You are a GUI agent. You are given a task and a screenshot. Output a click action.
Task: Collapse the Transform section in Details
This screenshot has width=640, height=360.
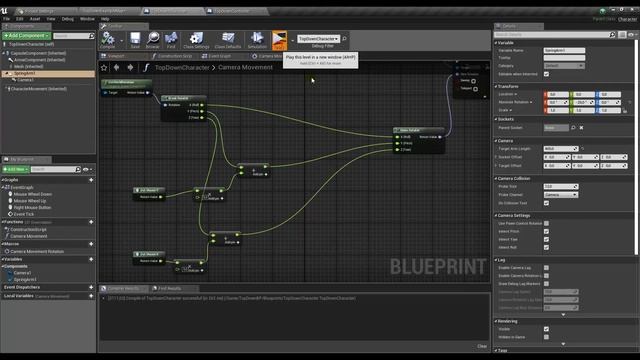tap(496, 87)
